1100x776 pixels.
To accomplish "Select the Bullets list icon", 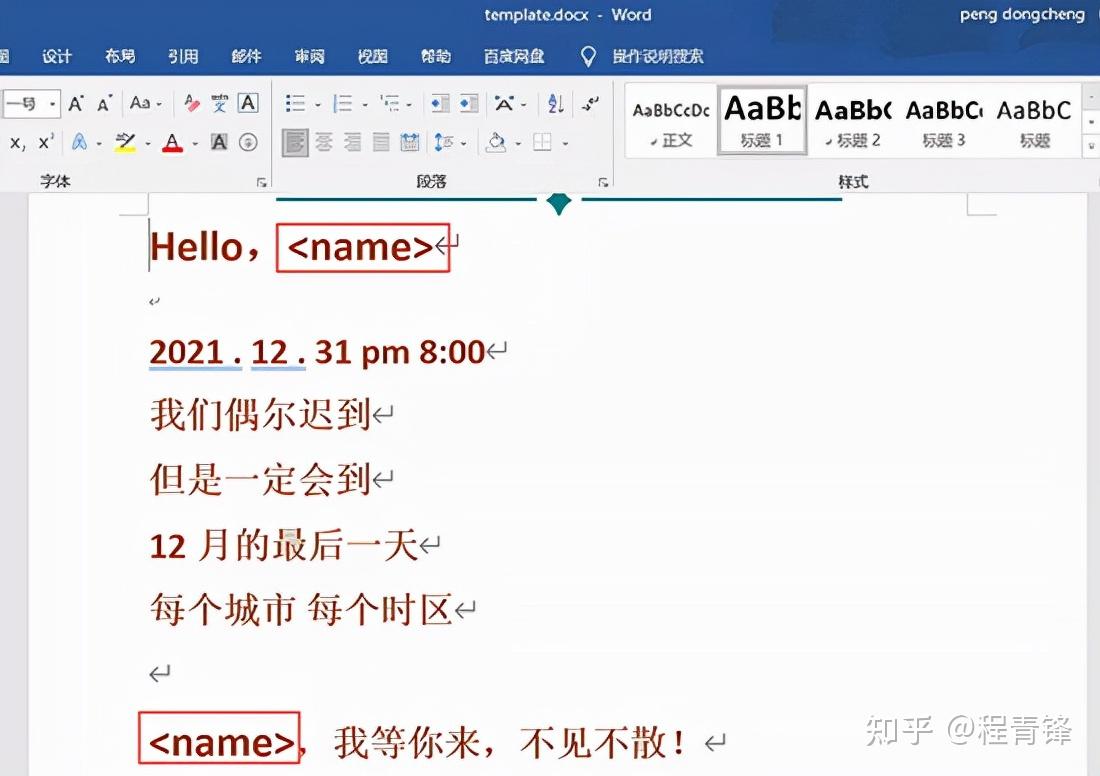I will [x=294, y=103].
